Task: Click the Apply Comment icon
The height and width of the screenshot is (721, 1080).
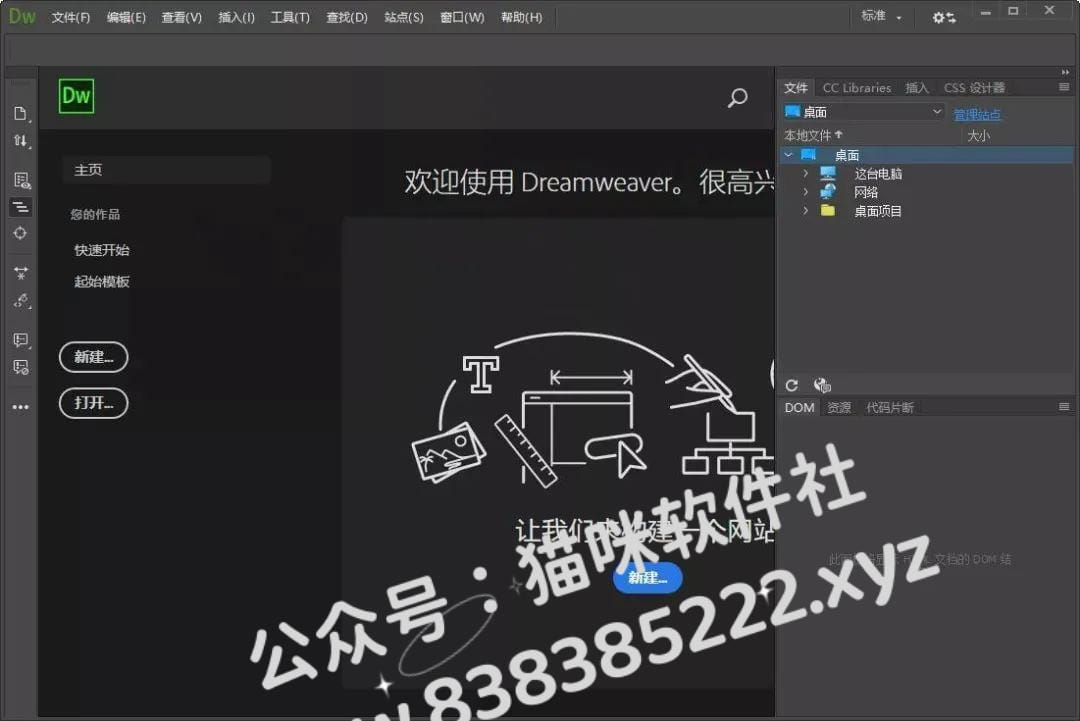Action: (21, 340)
